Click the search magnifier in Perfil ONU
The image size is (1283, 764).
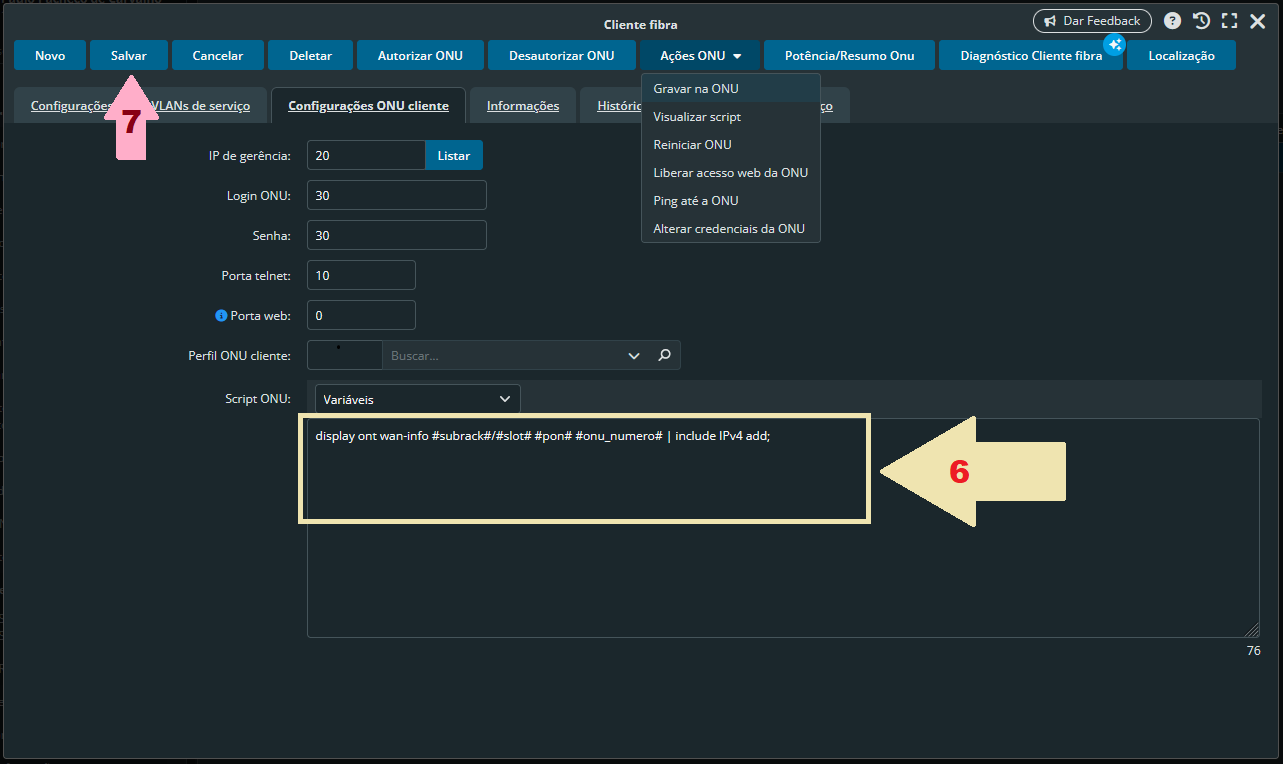tap(664, 355)
